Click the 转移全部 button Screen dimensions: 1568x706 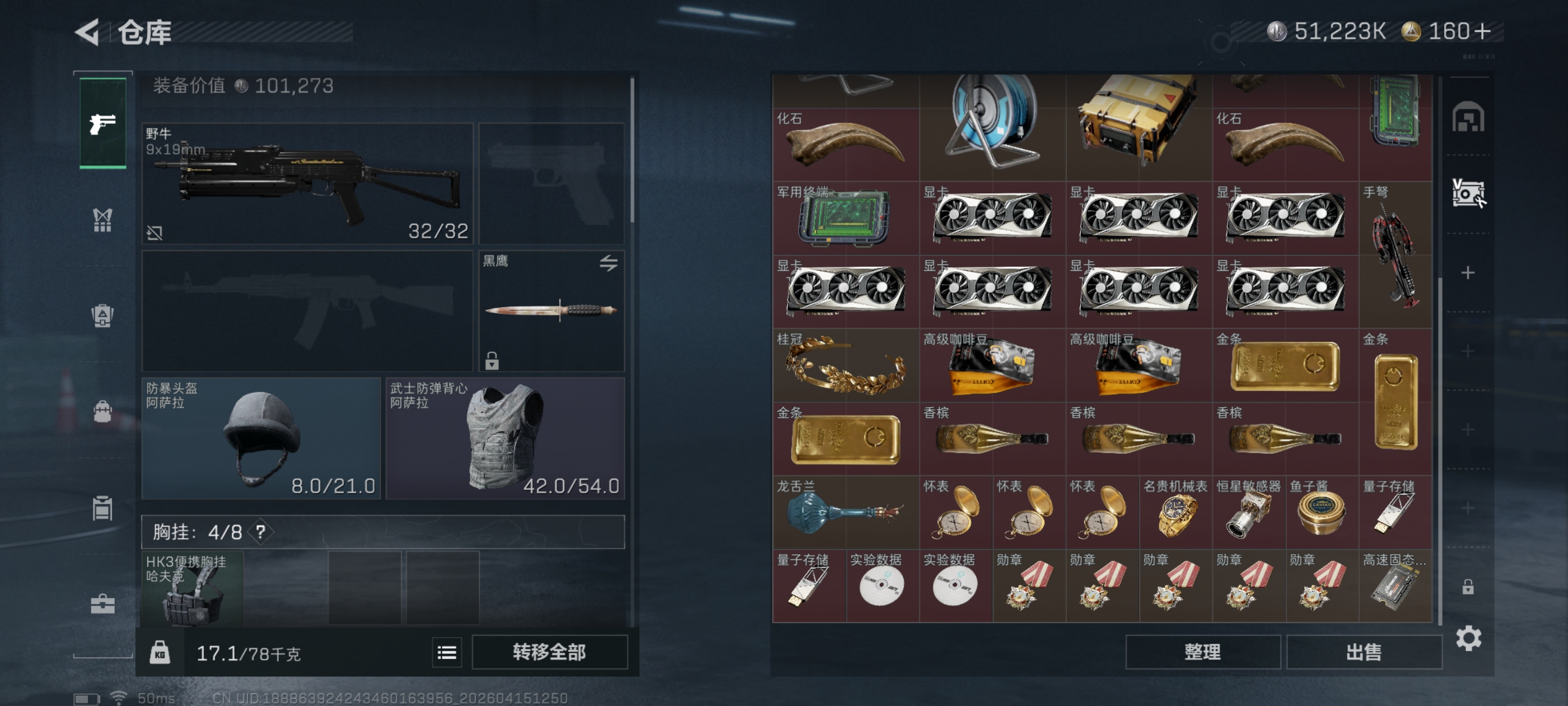coord(549,652)
